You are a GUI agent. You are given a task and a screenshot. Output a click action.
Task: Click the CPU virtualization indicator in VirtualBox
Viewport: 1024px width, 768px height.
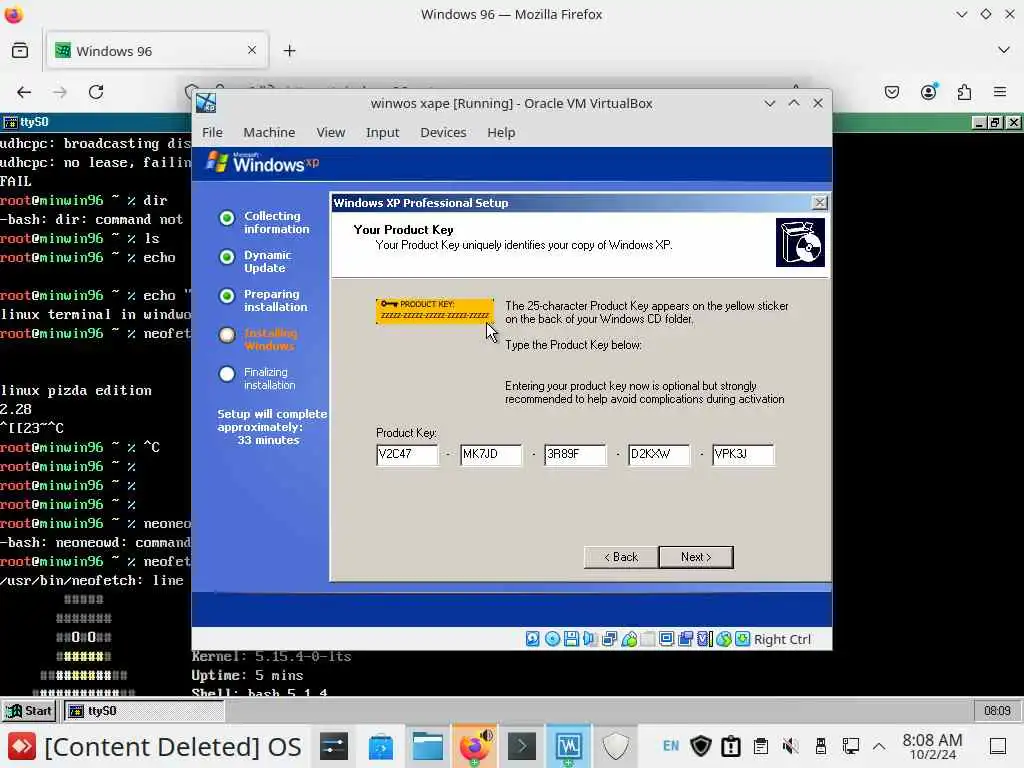[x=704, y=639]
